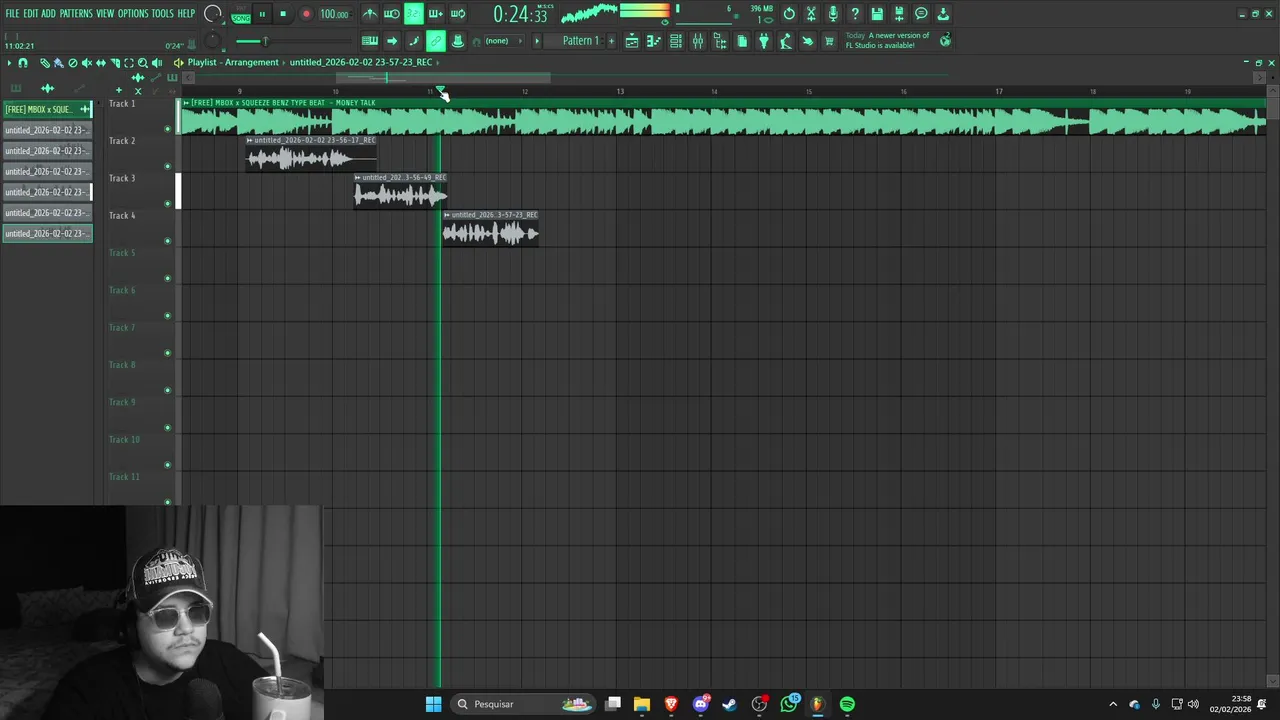Click bar 13 on the timeline ruler
Viewport: 1280px width, 720px height.
tap(620, 92)
